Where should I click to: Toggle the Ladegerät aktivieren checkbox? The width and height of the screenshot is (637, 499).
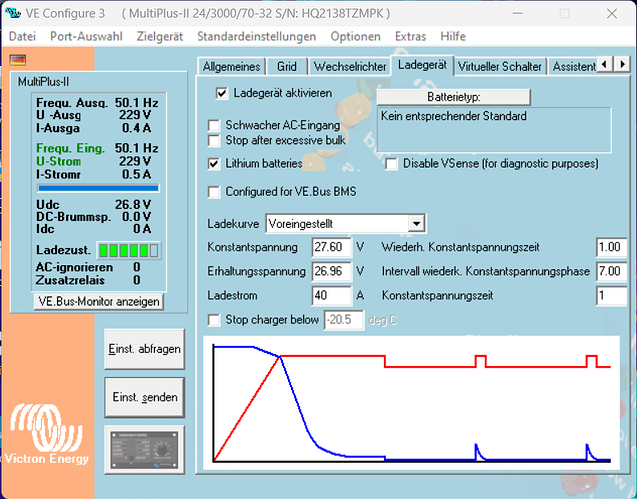click(223, 93)
